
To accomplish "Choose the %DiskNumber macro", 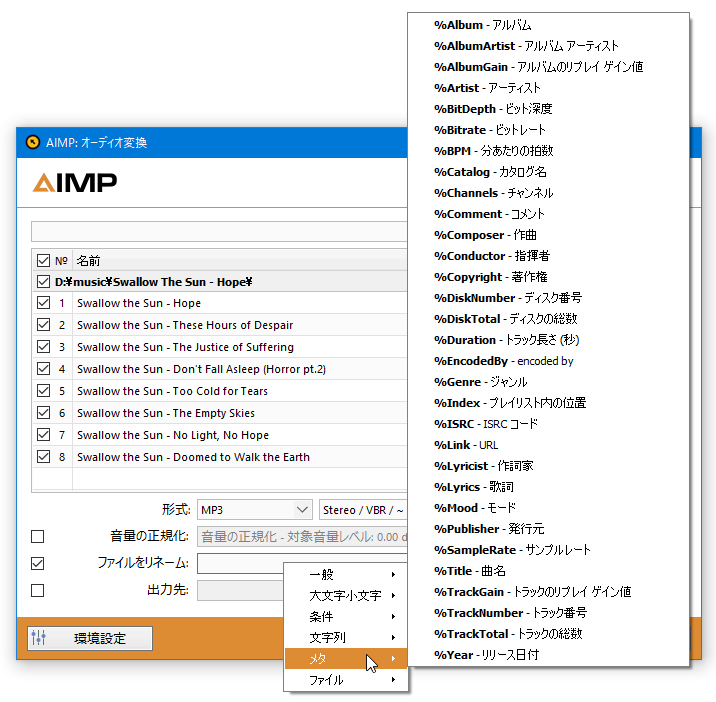I will pyautogui.click(x=548, y=298).
